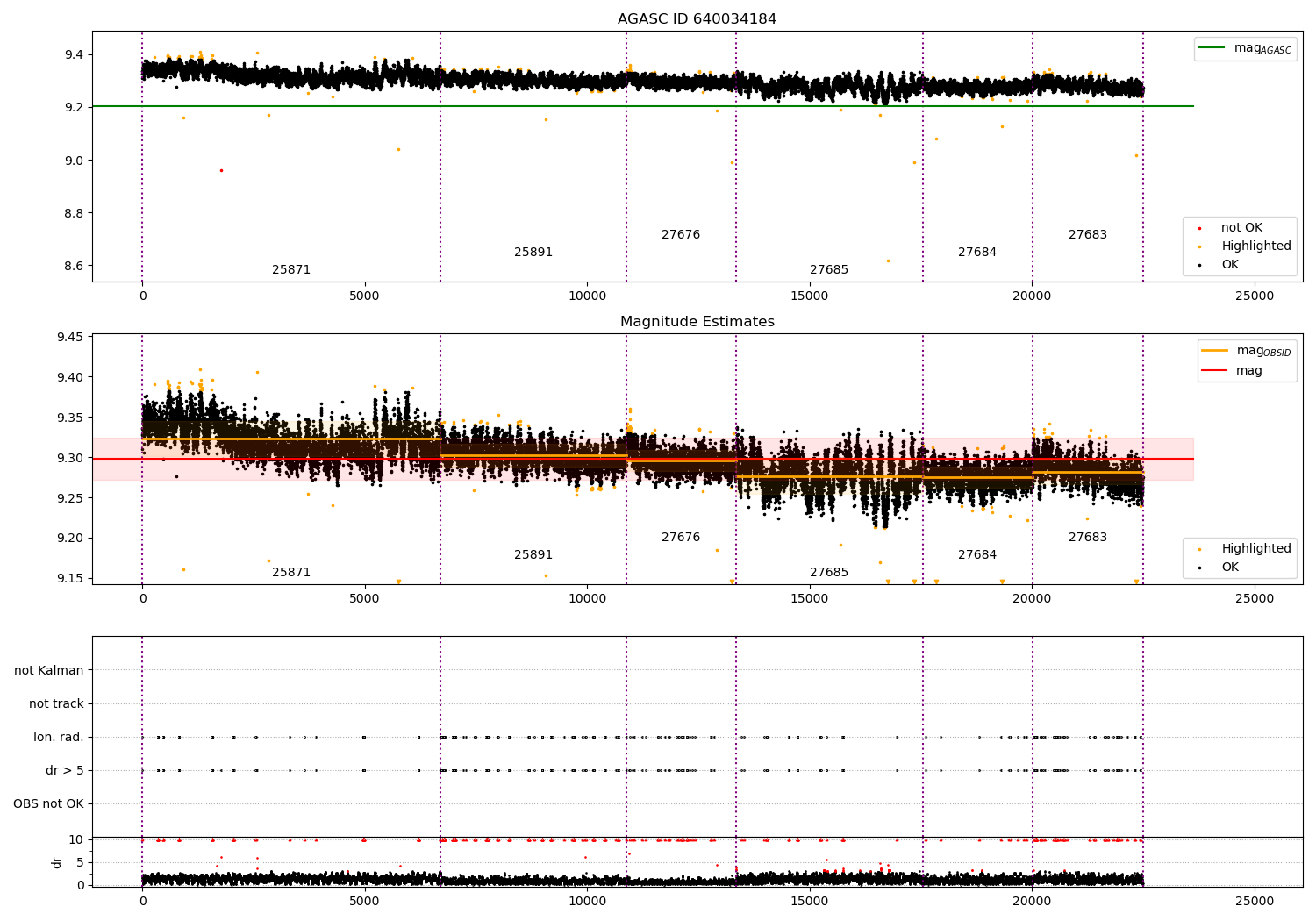Viewport: 1316px width, 921px height.
Task: Click the 'dr > 5' y-axis label
Action: coord(65,771)
